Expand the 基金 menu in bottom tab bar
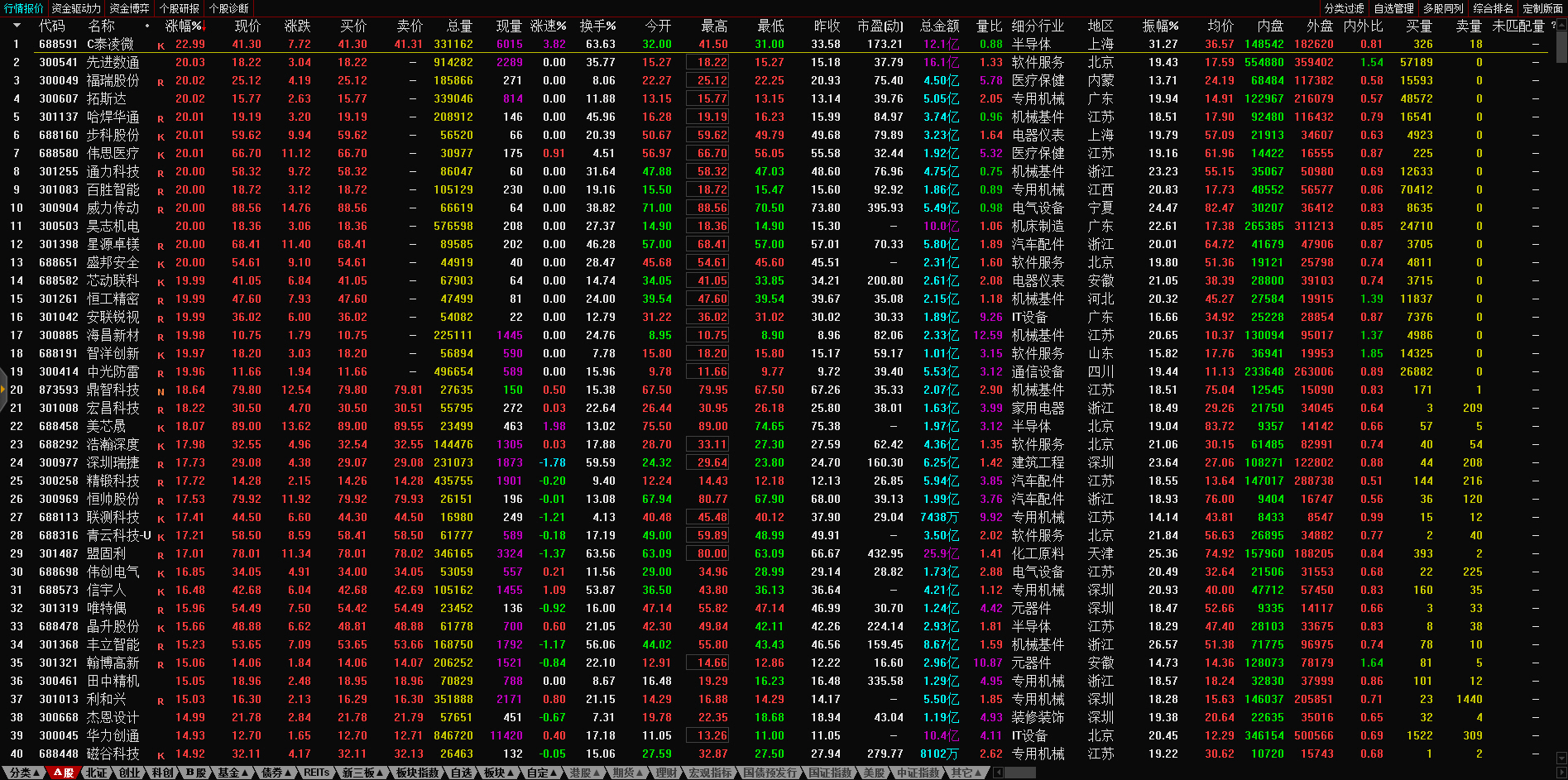The height and width of the screenshot is (780, 1568). [x=233, y=773]
